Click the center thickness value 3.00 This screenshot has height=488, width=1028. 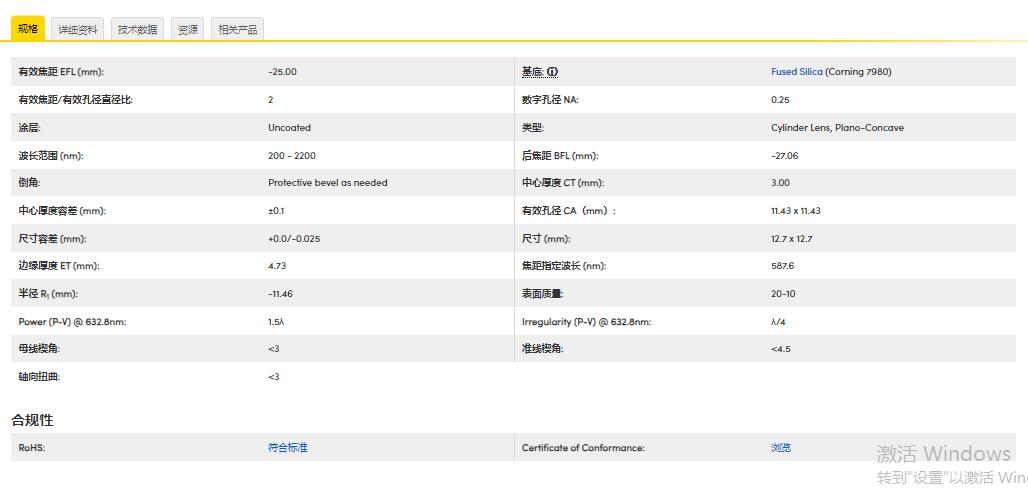click(780, 183)
